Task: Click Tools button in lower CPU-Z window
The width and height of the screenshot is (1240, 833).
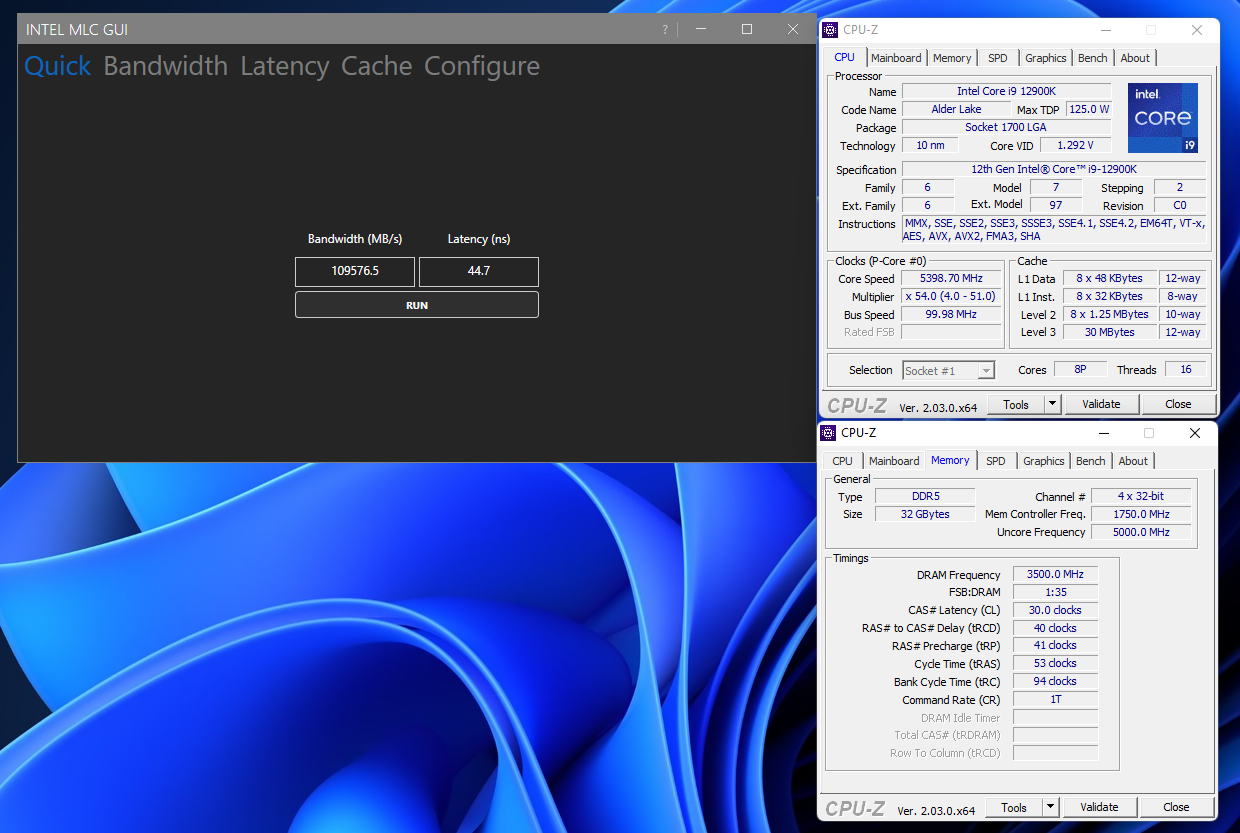Action: click(x=1014, y=807)
